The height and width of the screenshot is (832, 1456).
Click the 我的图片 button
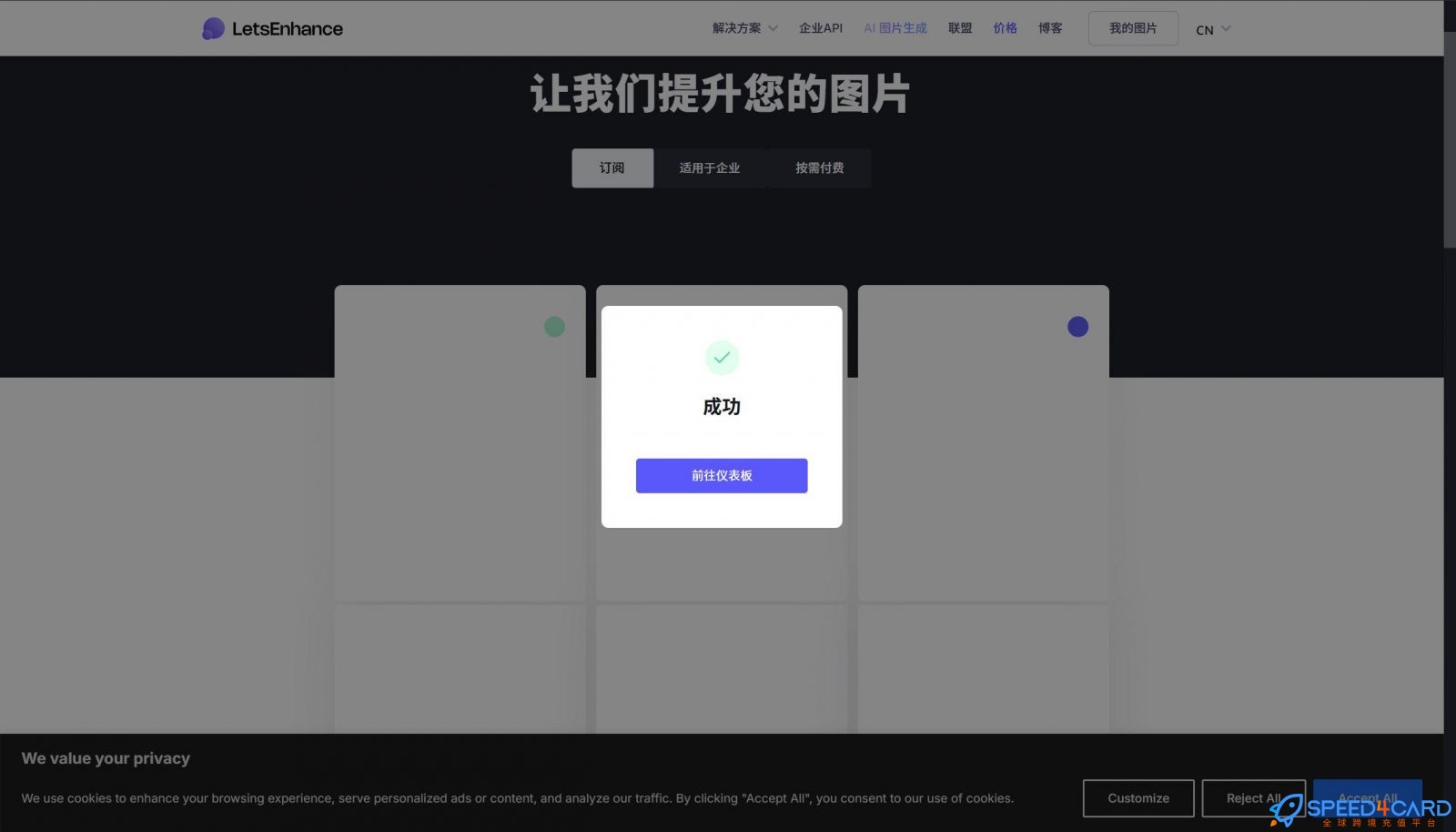tap(1133, 28)
